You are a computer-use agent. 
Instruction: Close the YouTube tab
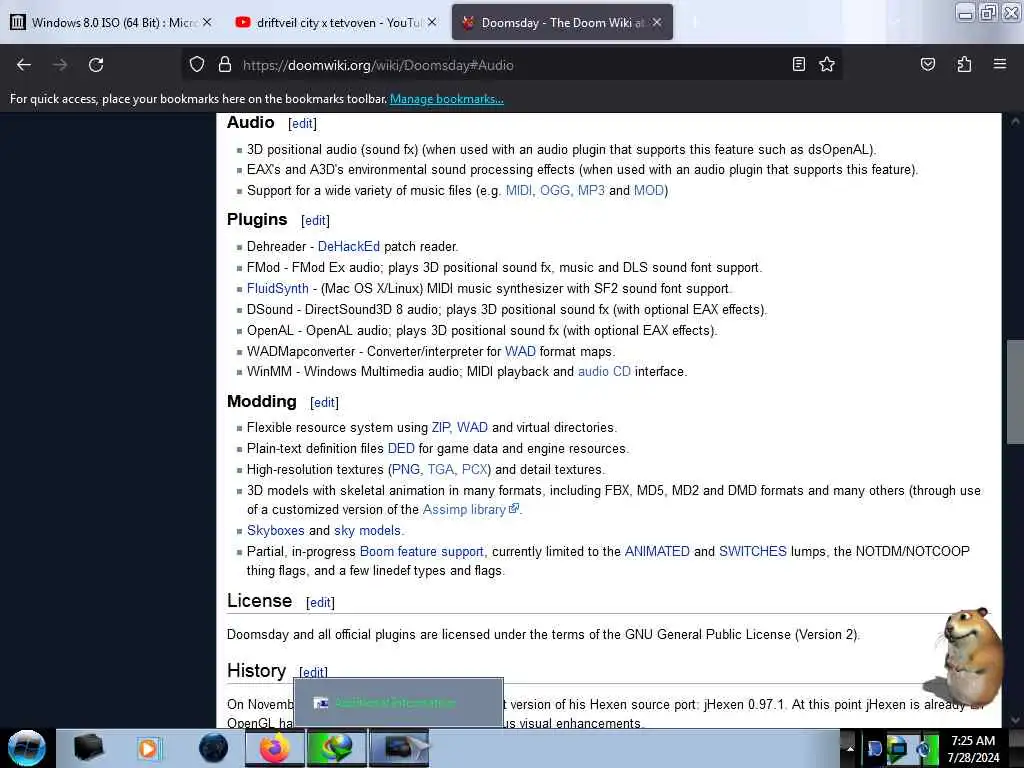tap(432, 22)
